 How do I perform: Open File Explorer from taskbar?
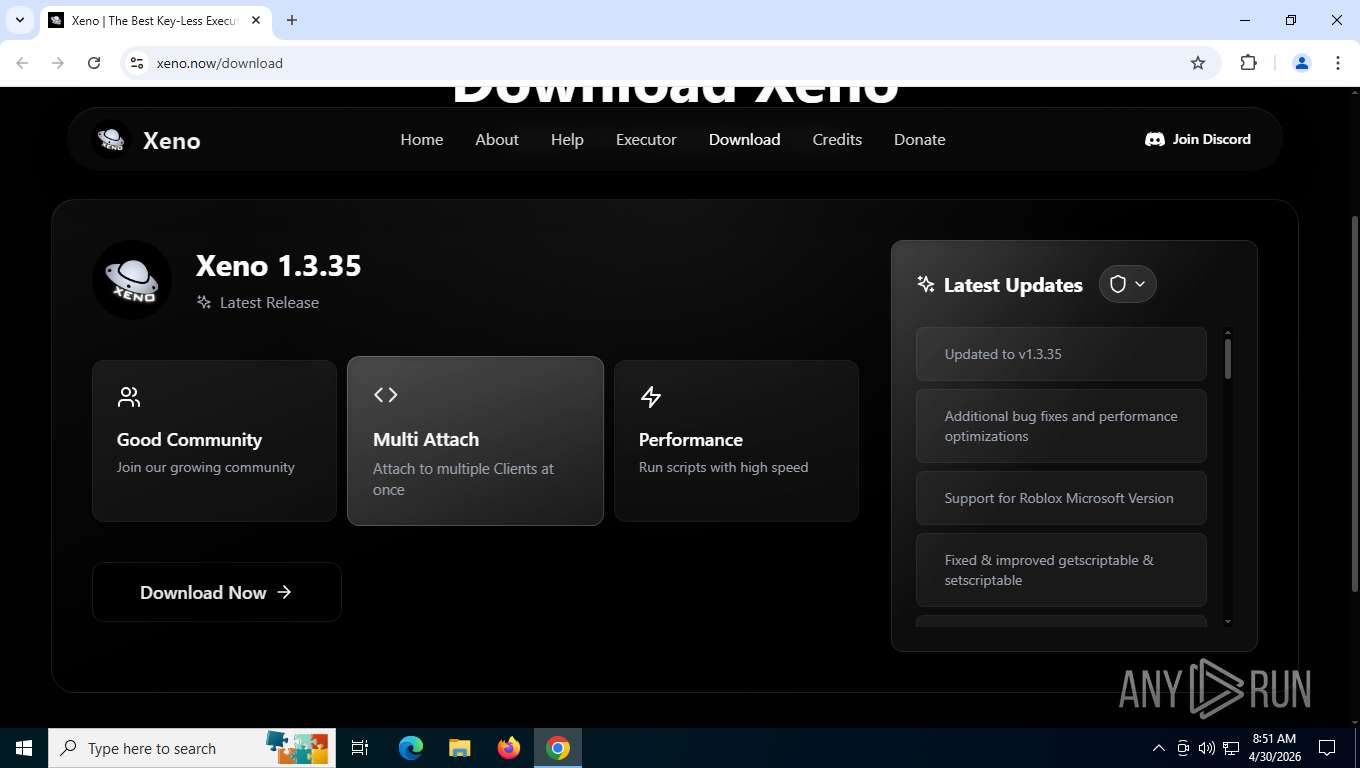459,748
